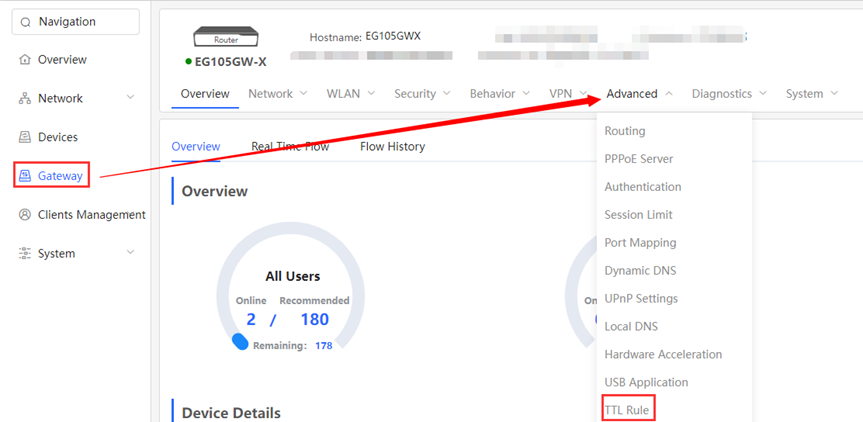Select Hardware Acceleration menu entry
This screenshot has height=422, width=863.
(x=662, y=355)
